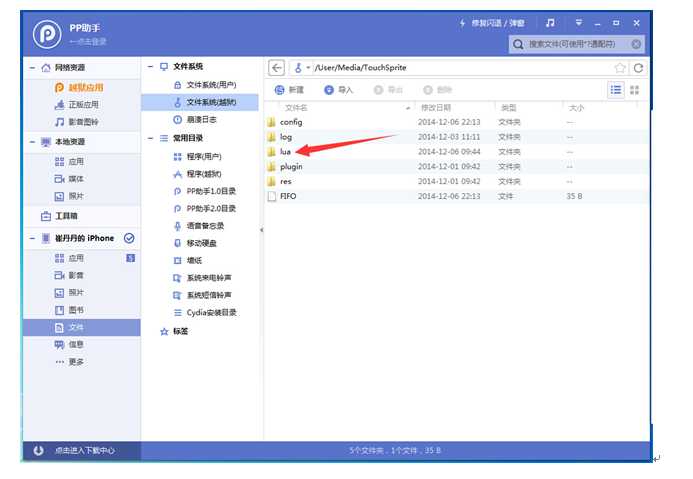Open 墙纸 wallpaper directory
Image resolution: width=693 pixels, height=479 pixels.
pyautogui.click(x=188, y=261)
